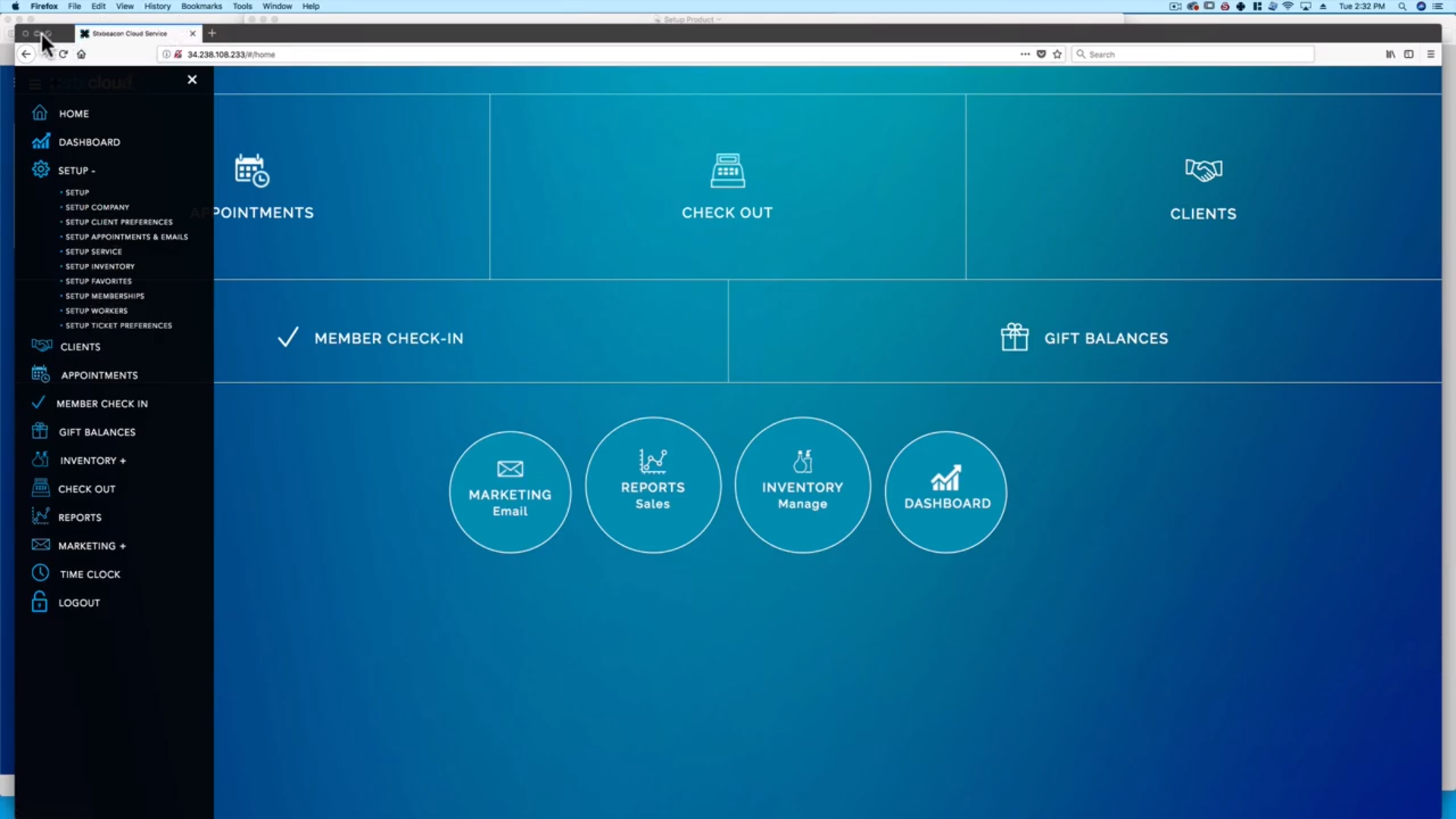Open the Marketing Email circle

[510, 491]
